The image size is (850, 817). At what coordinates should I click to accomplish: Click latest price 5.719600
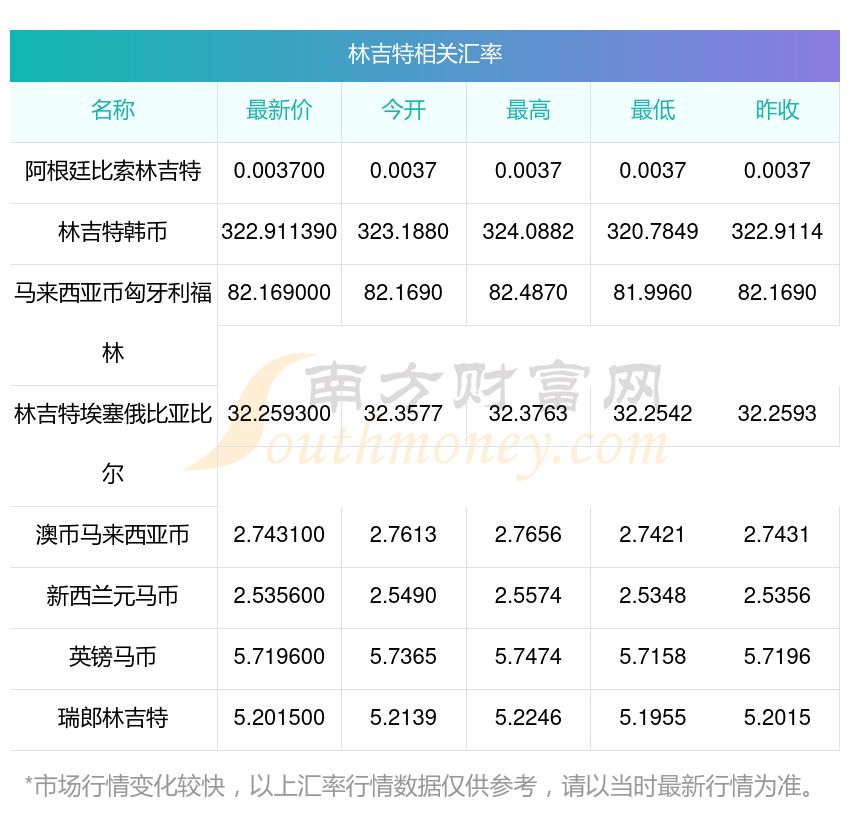point(279,657)
